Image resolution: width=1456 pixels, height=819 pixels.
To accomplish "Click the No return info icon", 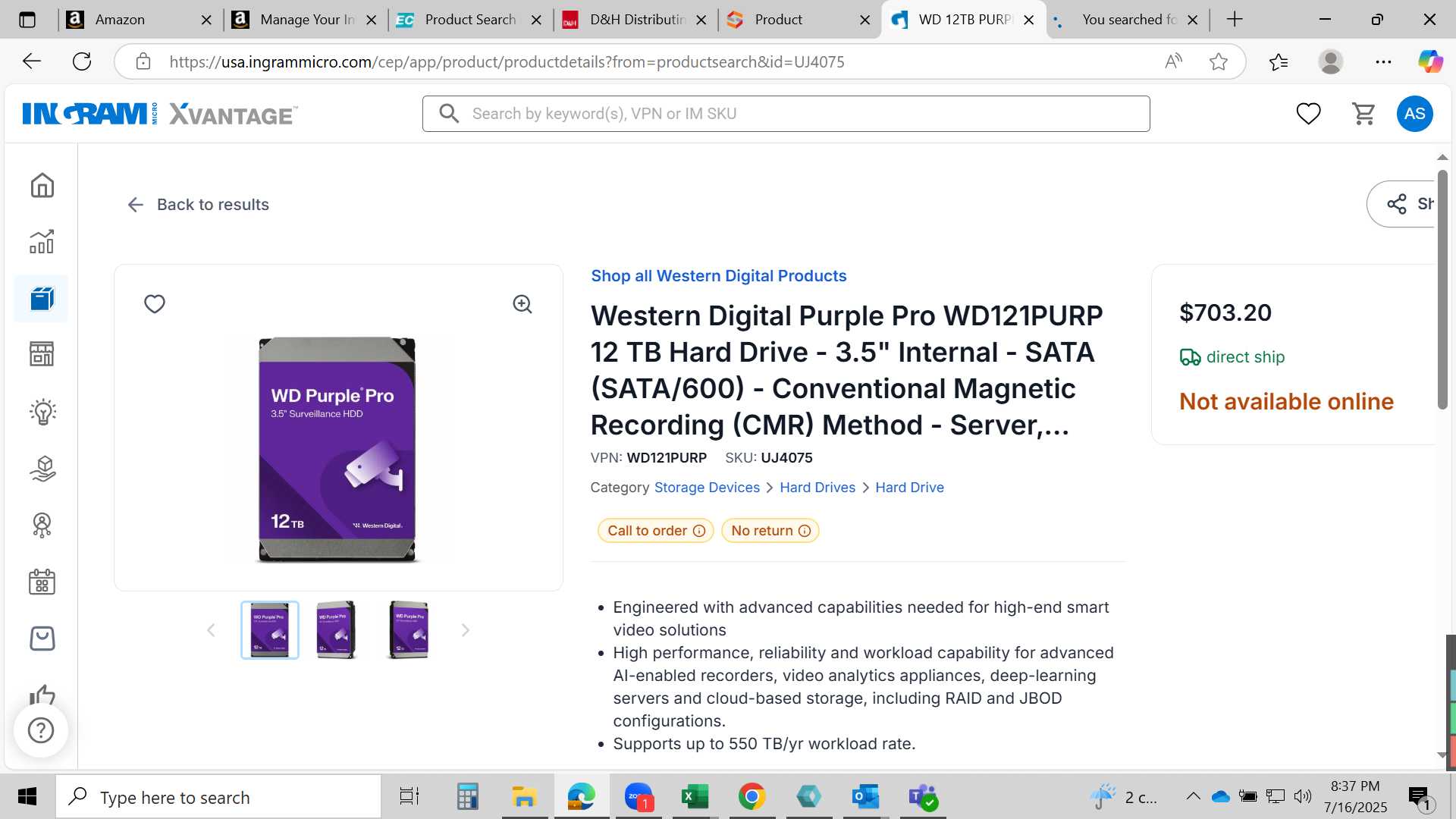I will (805, 531).
